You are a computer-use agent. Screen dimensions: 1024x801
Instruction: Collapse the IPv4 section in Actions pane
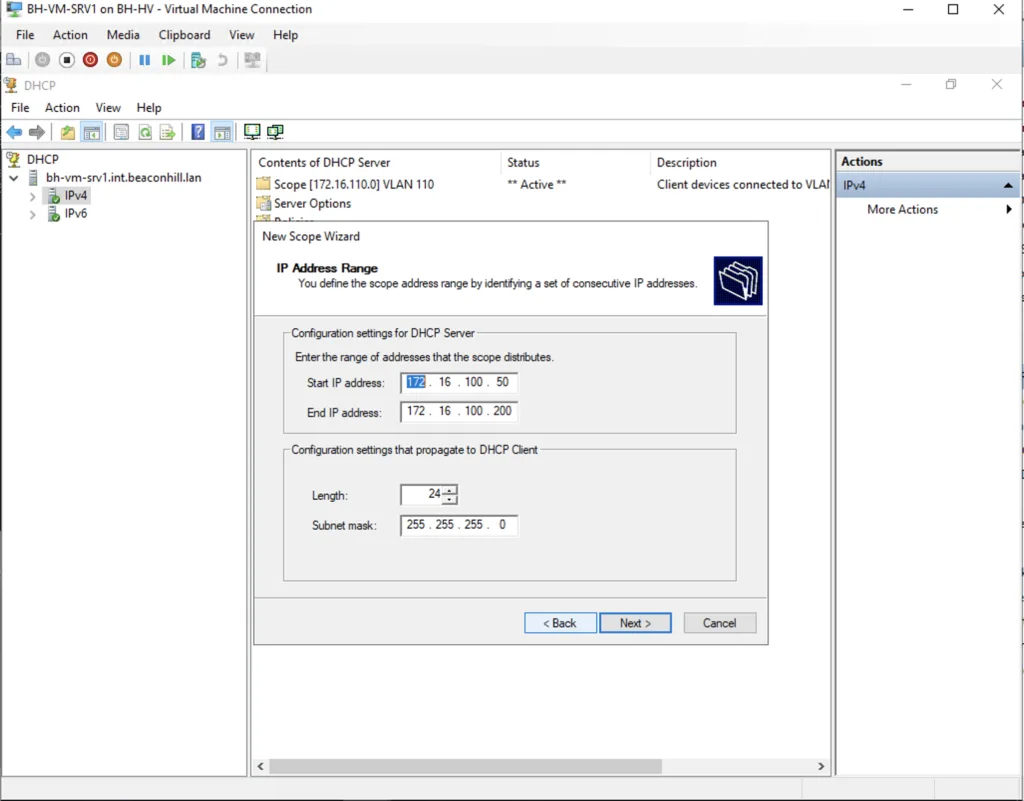point(1008,185)
